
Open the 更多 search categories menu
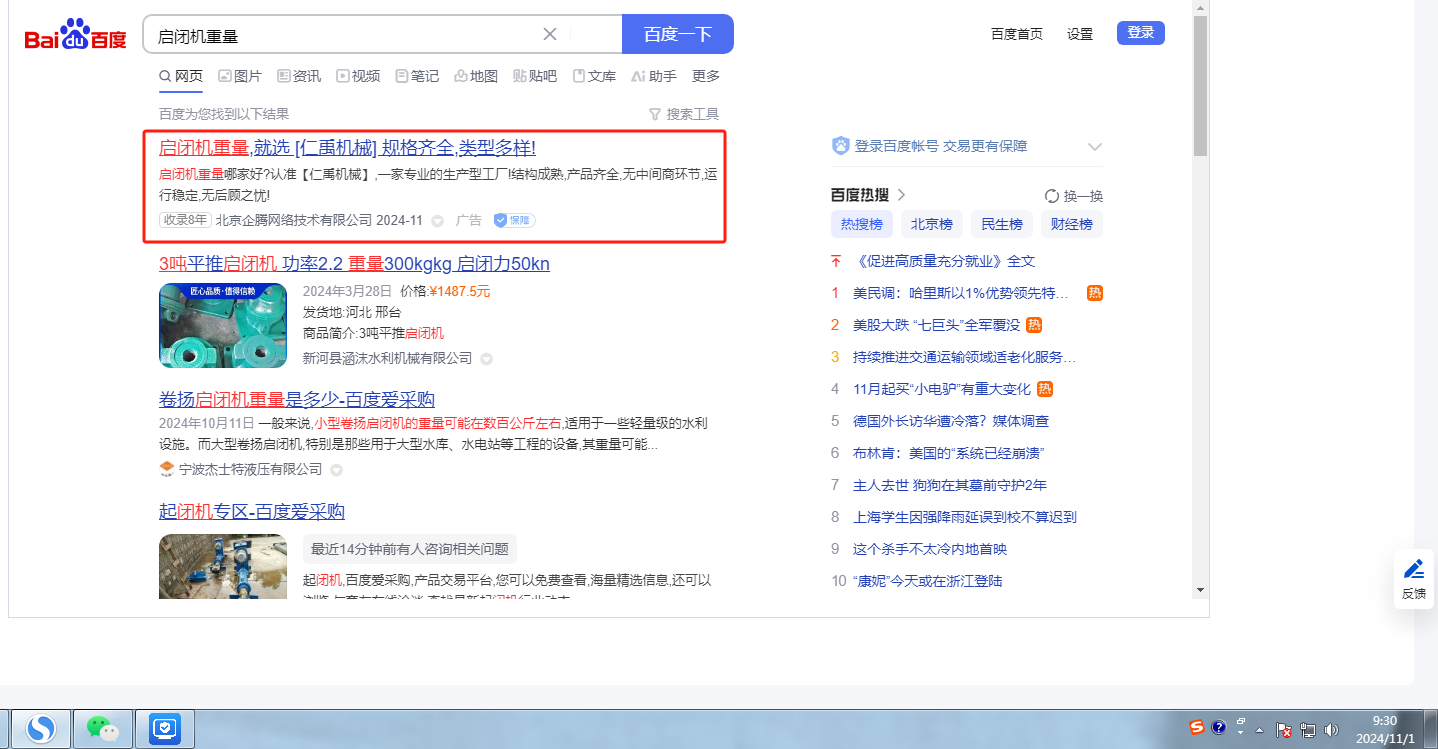[x=706, y=76]
